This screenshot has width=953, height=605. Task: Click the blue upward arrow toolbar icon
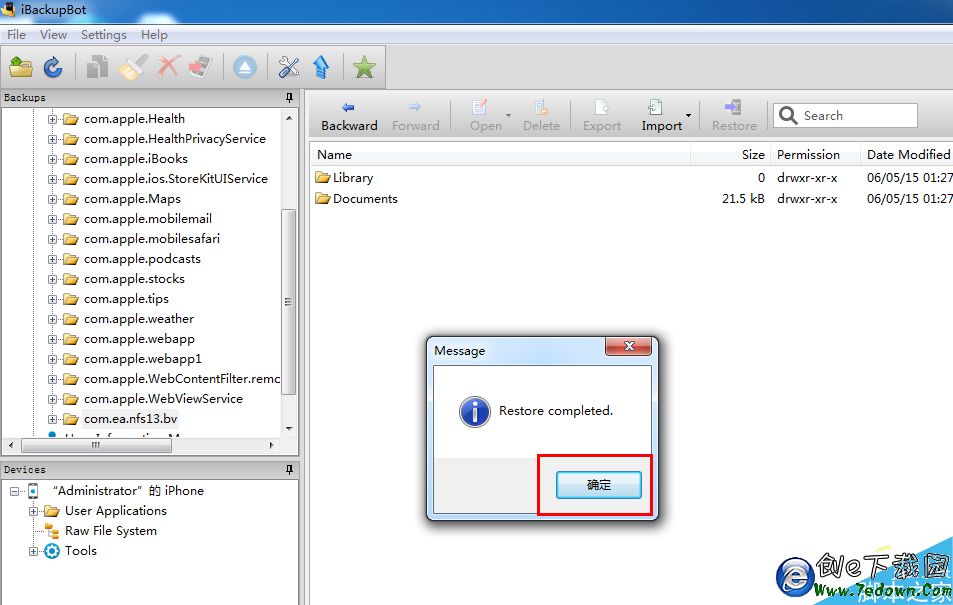pos(321,67)
